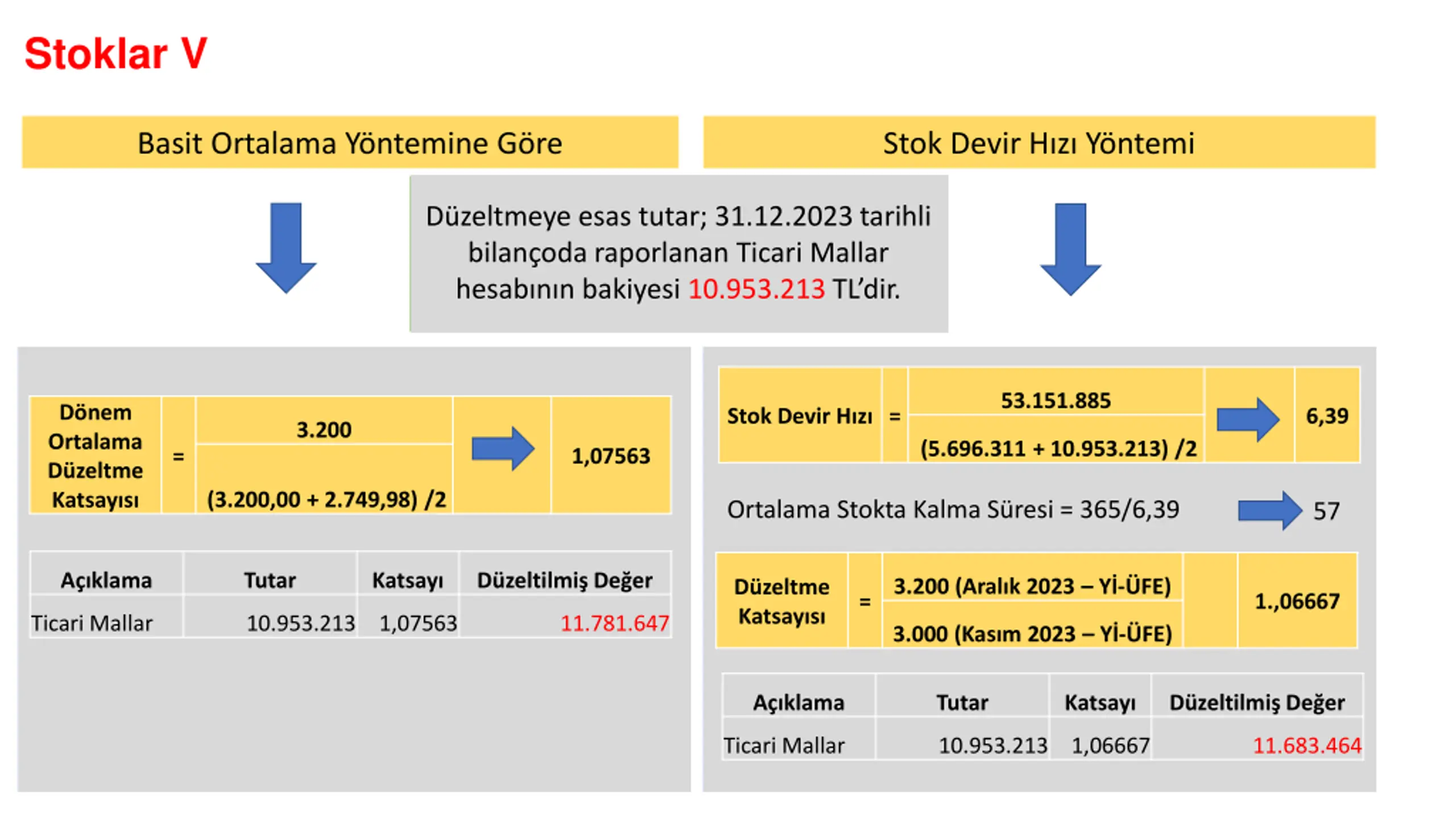Screen dimensions: 1456x819
Task: Select the red 11.781.647 adjusted value
Action: [x=615, y=623]
